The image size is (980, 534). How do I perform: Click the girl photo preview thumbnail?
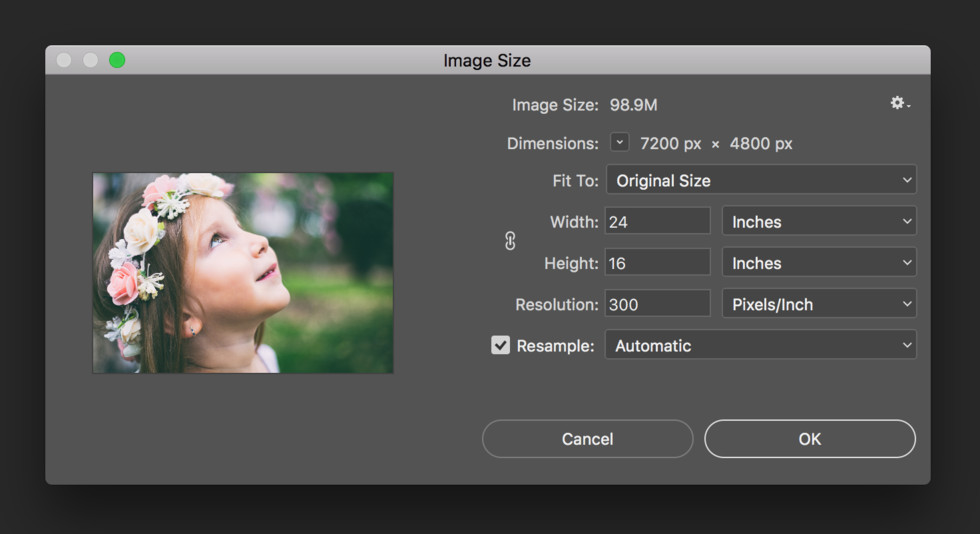pos(243,273)
